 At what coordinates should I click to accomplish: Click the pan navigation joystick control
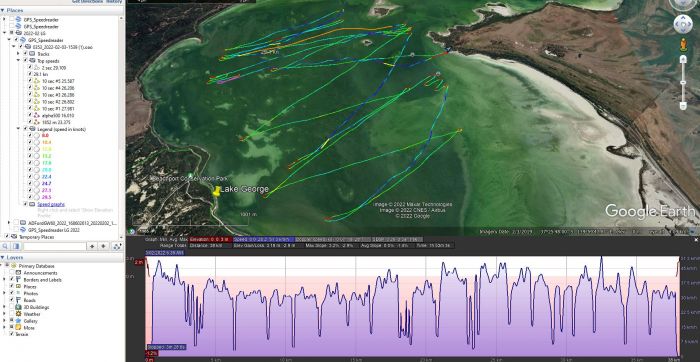click(683, 24)
